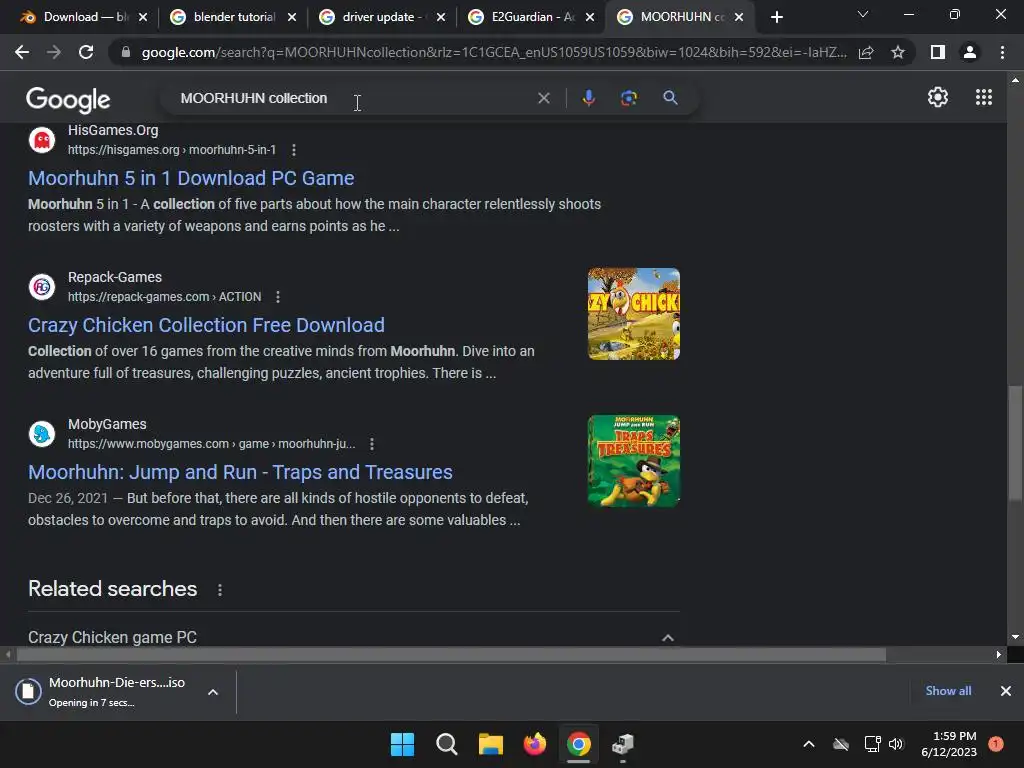The width and height of the screenshot is (1024, 768).
Task: Open File Explorer from the taskbar
Action: [x=490, y=744]
